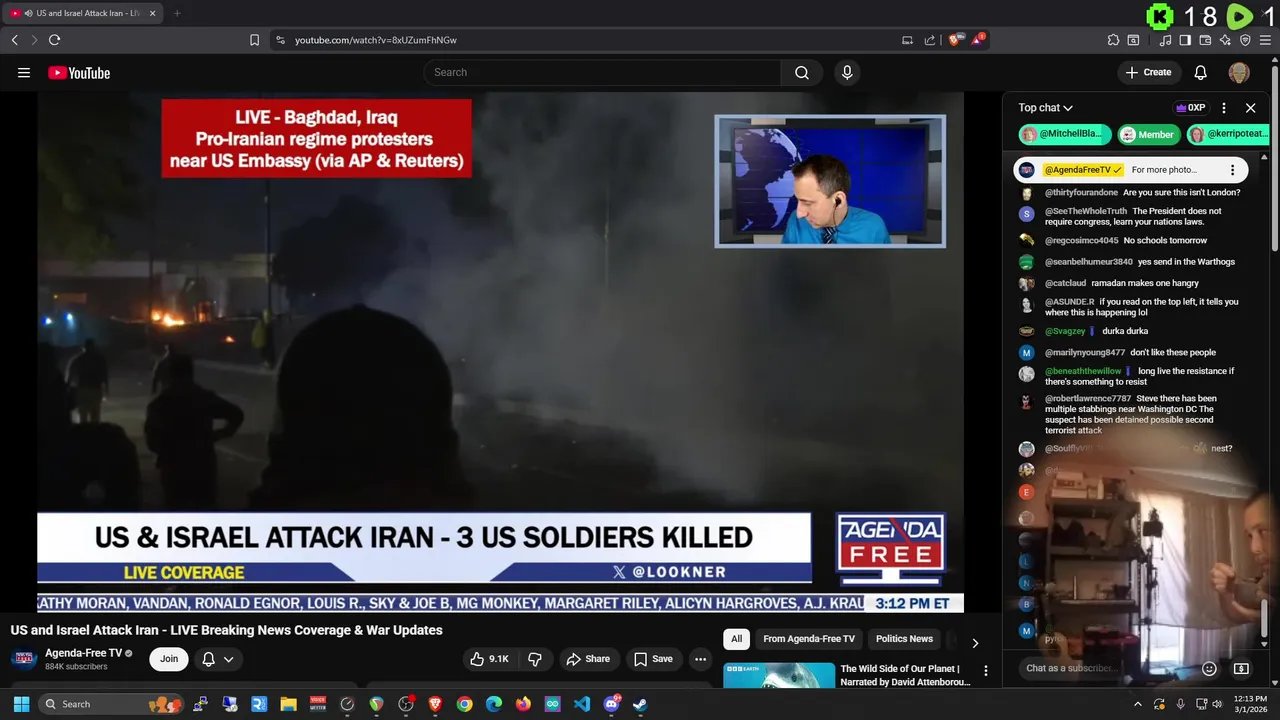Open the browser main hamburger menu
Screen dimensions: 1280x720
1266,40
